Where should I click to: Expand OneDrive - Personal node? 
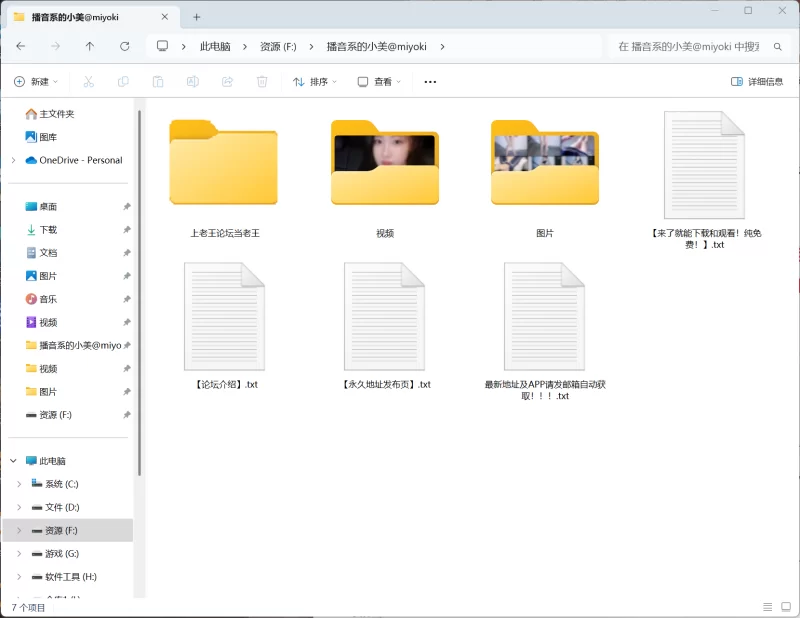coord(14,160)
